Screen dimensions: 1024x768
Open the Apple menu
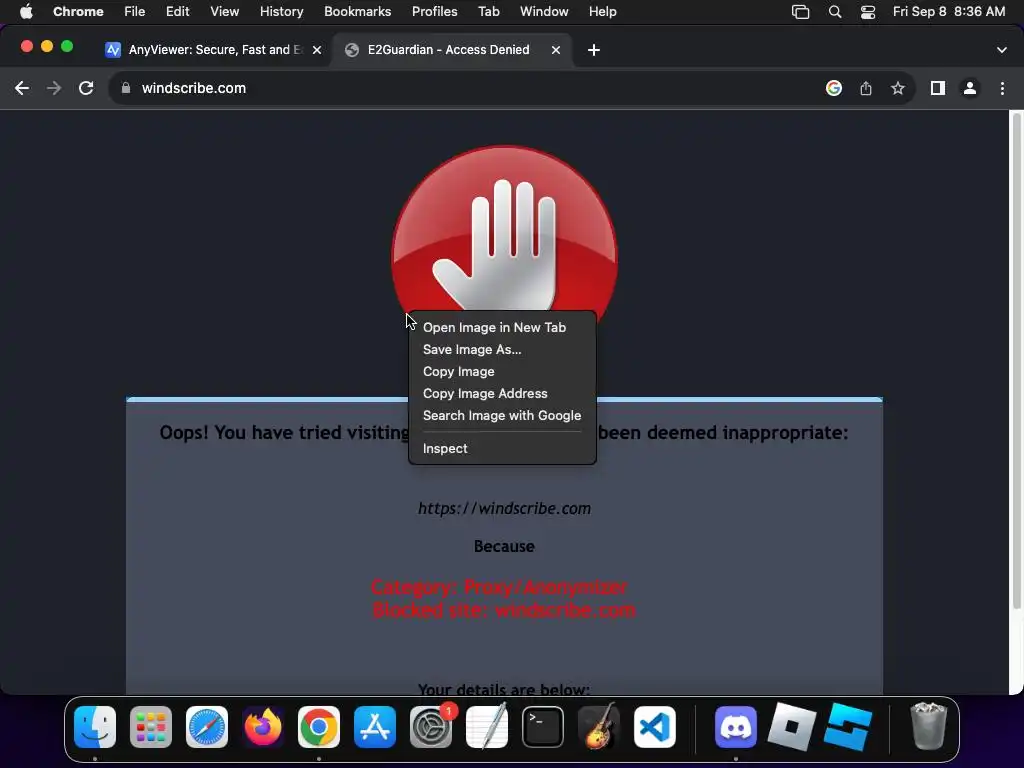point(26,12)
